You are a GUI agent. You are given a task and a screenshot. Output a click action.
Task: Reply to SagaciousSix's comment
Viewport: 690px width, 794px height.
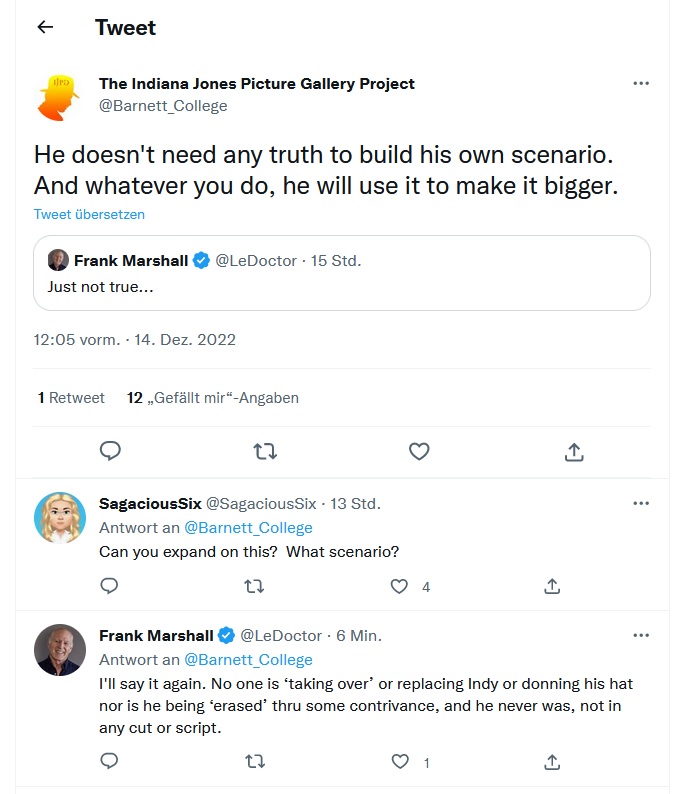coord(110,586)
